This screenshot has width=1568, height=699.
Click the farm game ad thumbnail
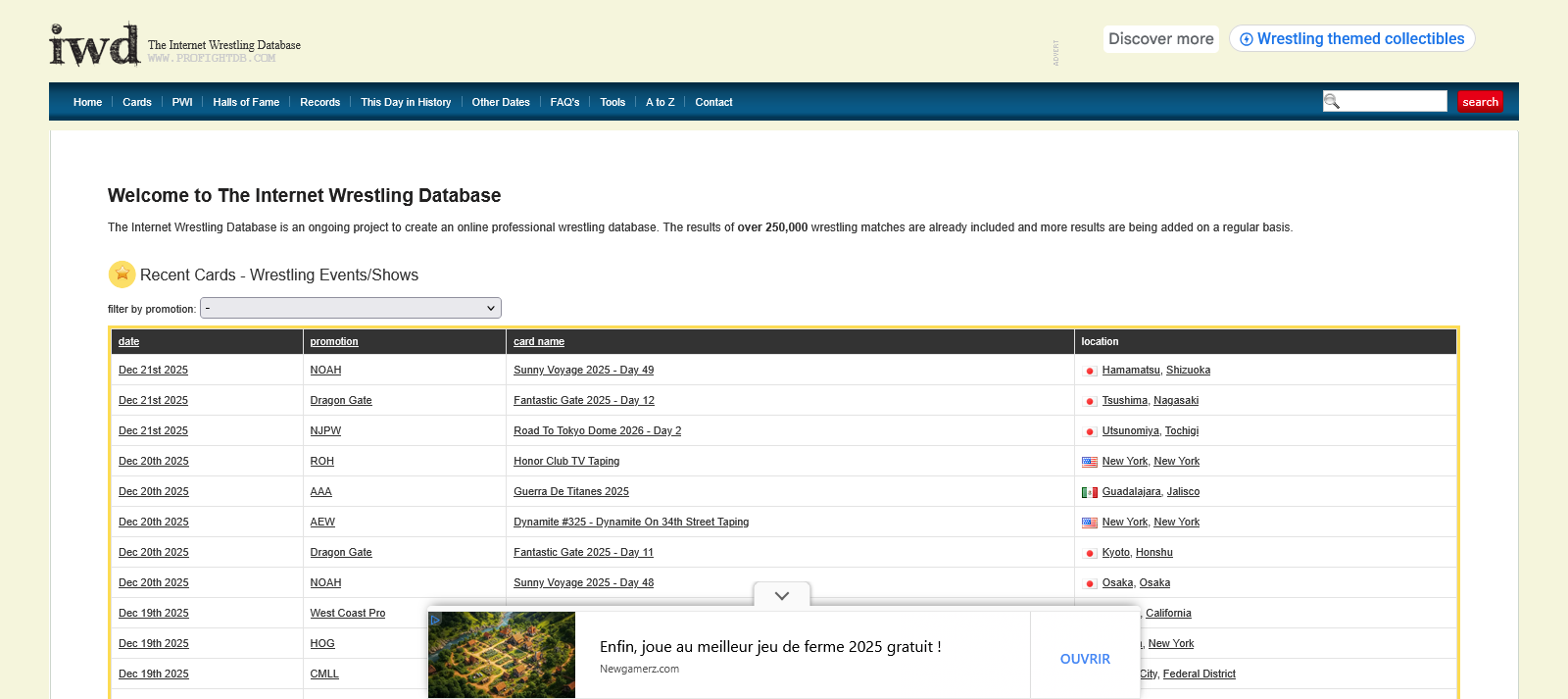tap(502, 655)
